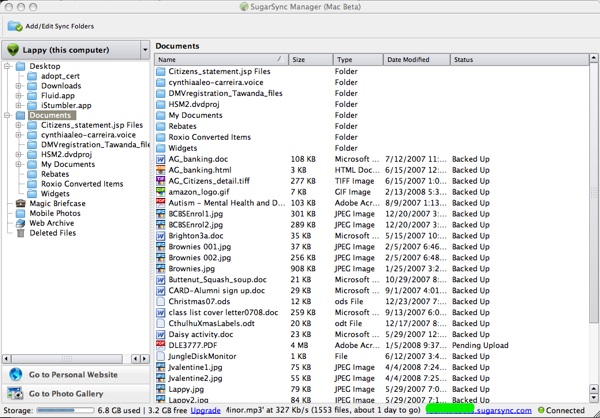Collapse the Documents folder in tree
Screen dimensions: 600x418
(x=8, y=115)
